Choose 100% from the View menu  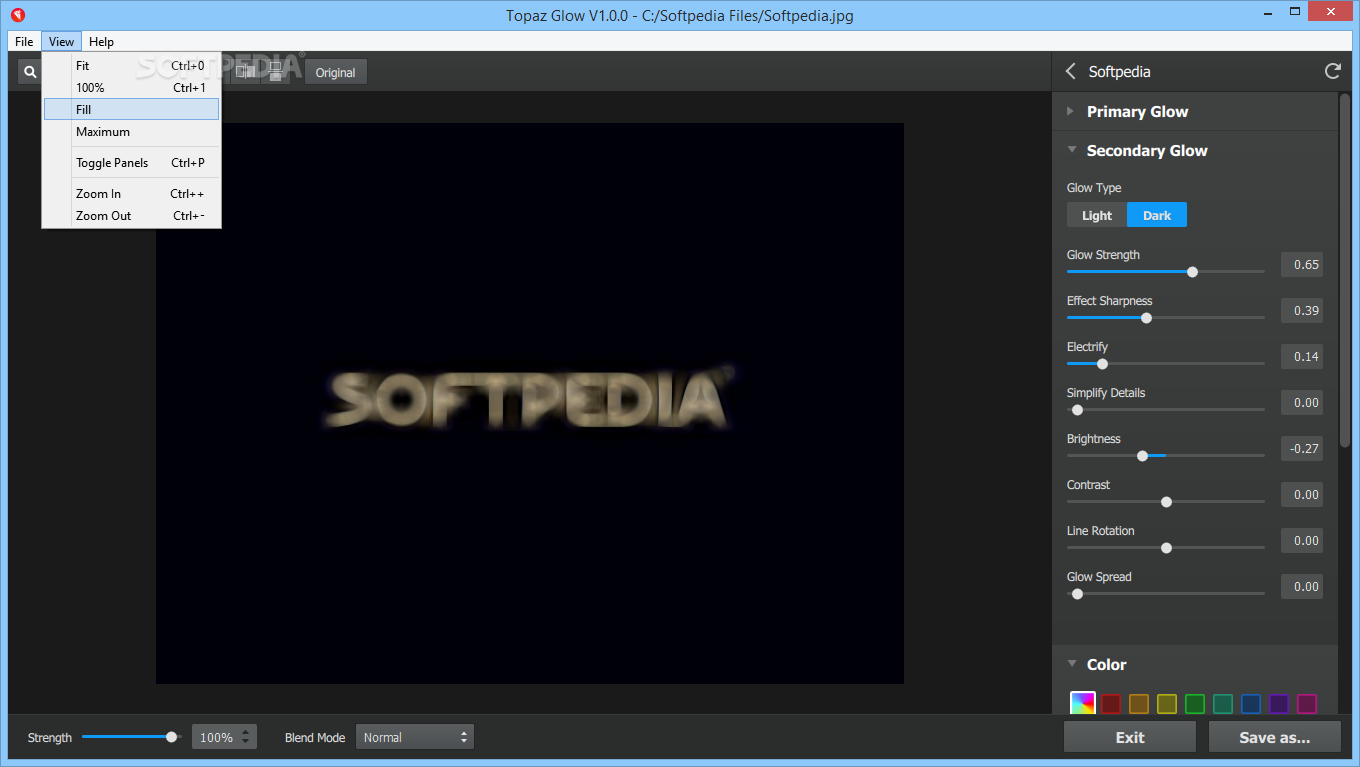[x=131, y=88]
